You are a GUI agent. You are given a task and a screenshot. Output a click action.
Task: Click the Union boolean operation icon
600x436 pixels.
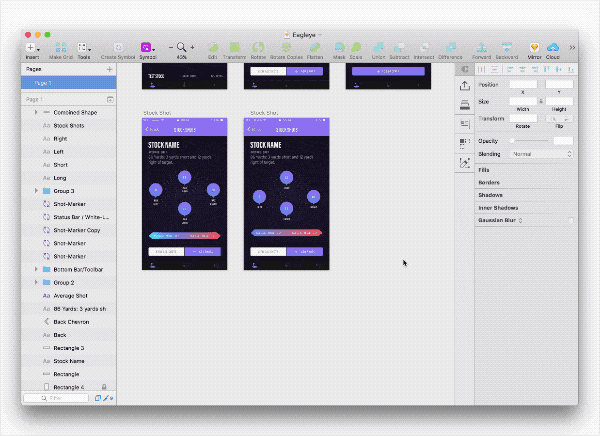[378, 47]
